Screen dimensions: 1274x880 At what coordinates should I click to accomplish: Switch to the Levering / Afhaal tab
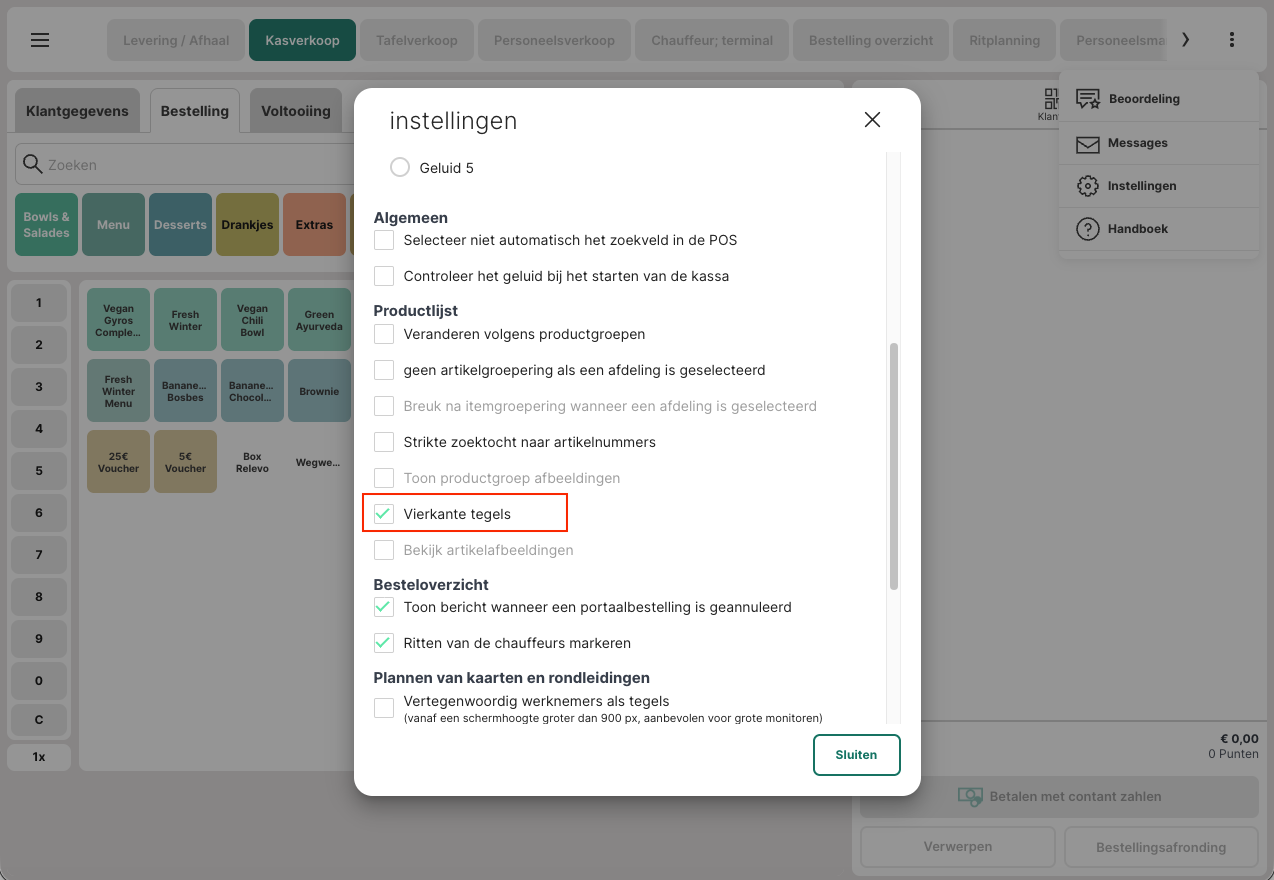coord(176,40)
